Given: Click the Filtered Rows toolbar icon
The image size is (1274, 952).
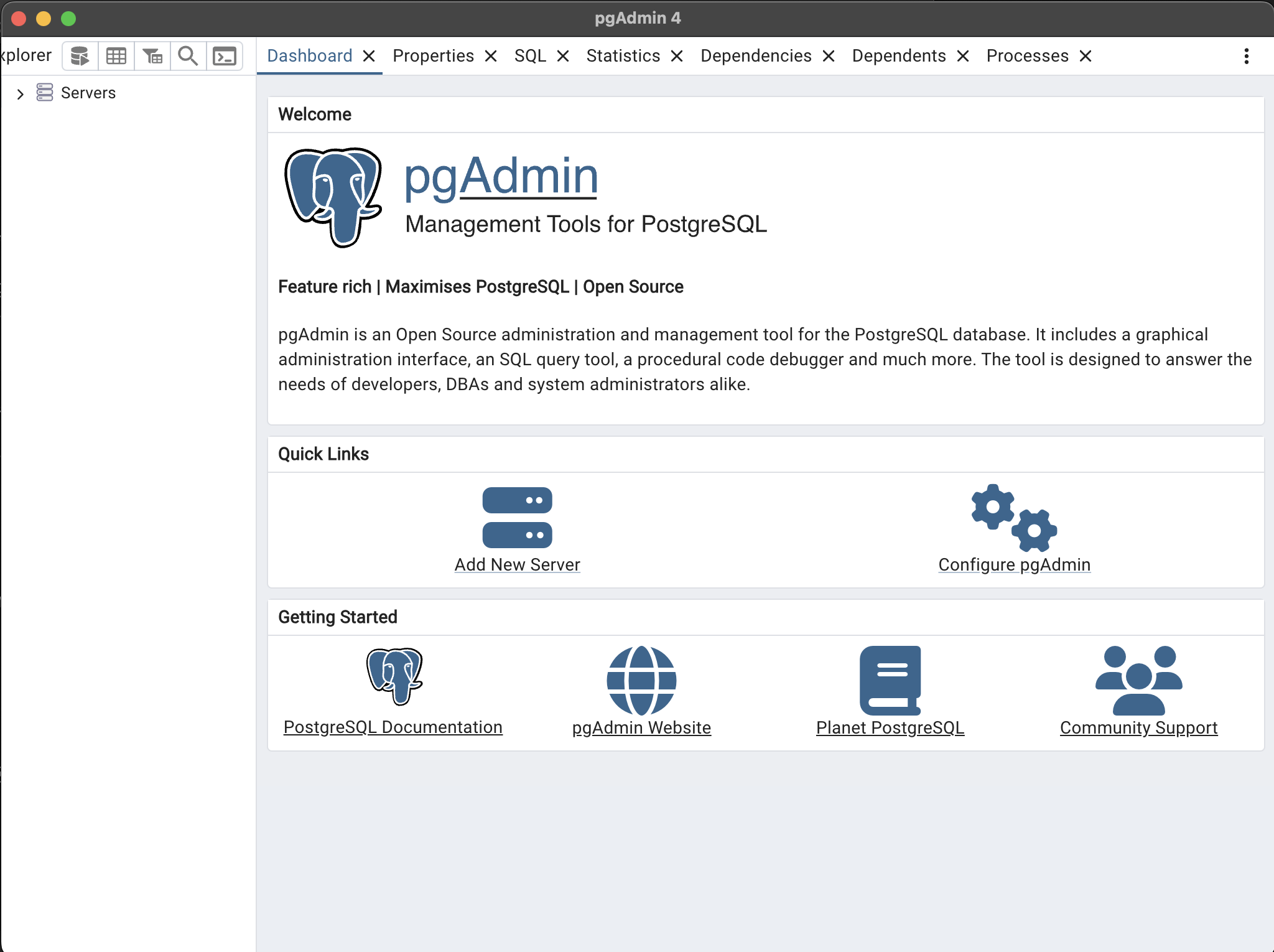Looking at the screenshot, I should 152,56.
